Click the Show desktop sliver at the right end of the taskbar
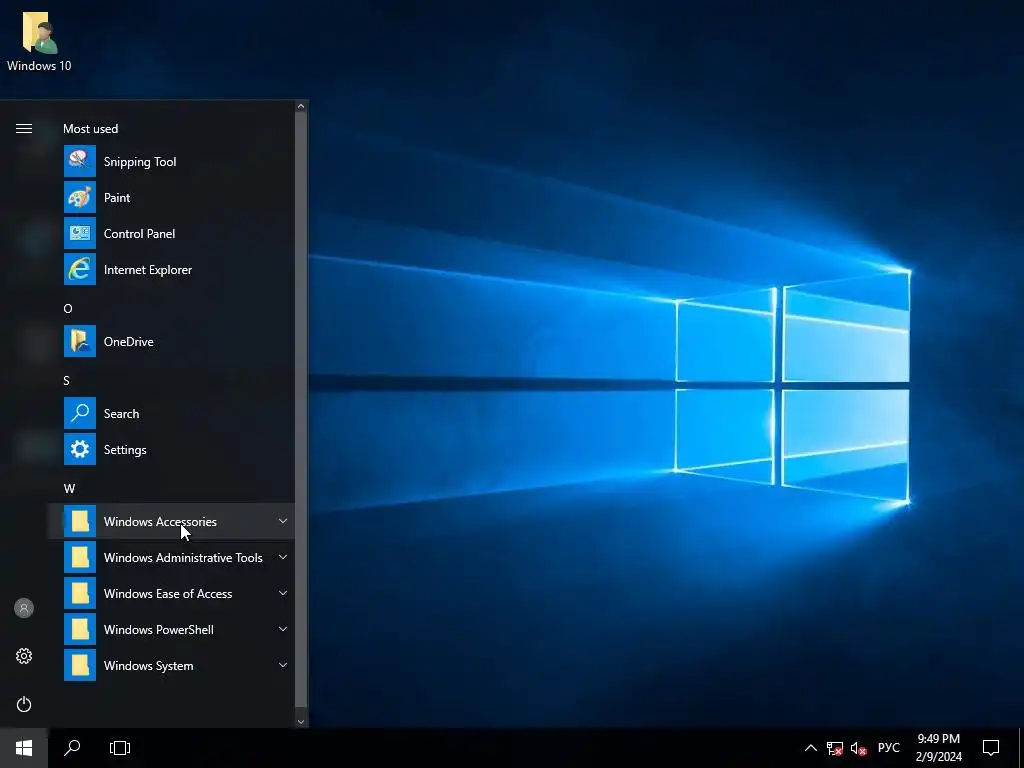This screenshot has height=768, width=1024. coord(1021,748)
